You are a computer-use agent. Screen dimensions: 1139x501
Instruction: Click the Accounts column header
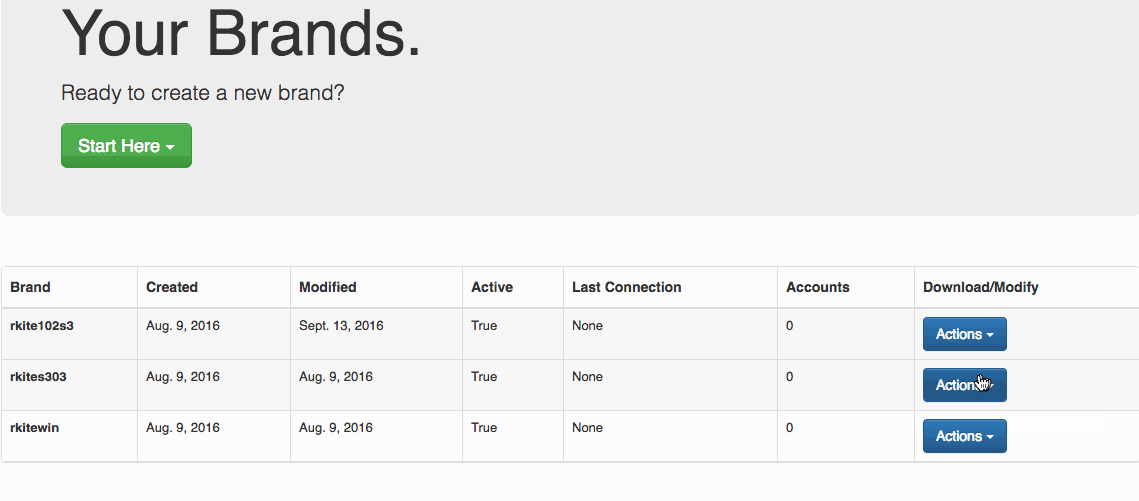[818, 287]
